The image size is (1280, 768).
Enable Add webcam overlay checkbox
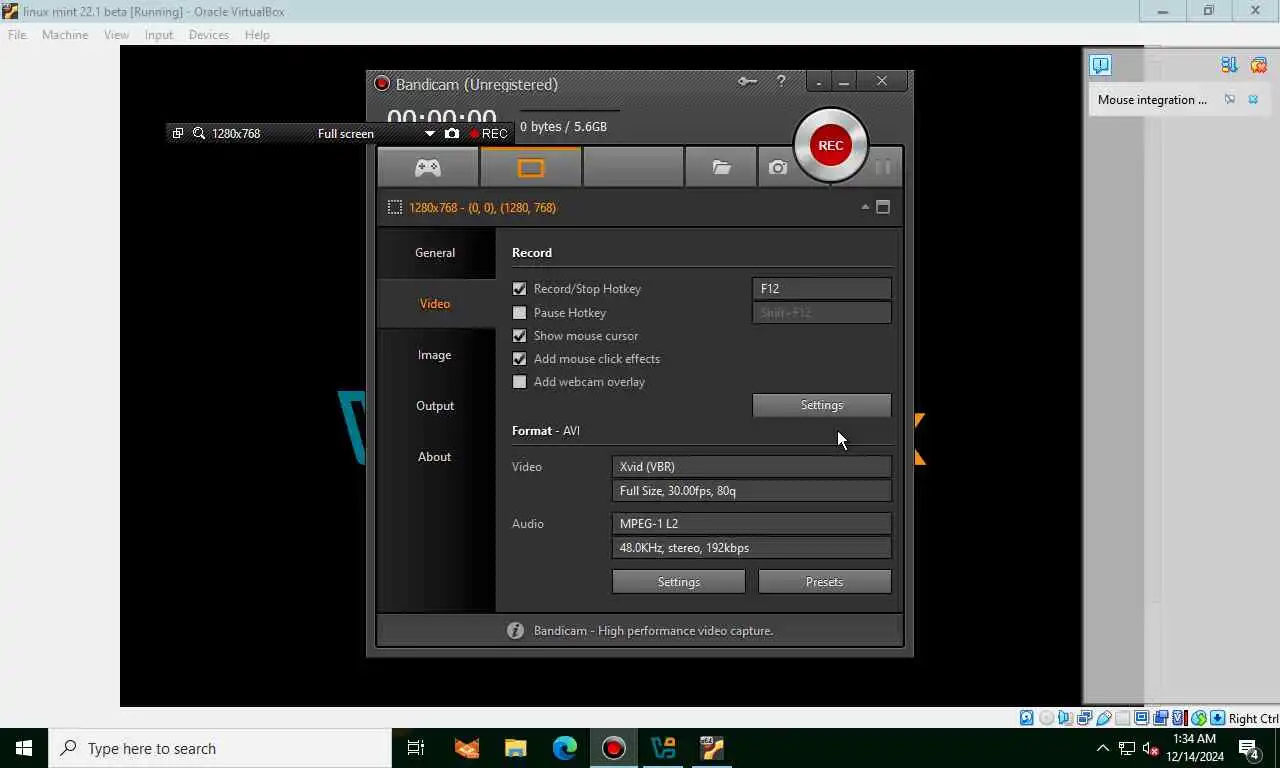pos(519,382)
